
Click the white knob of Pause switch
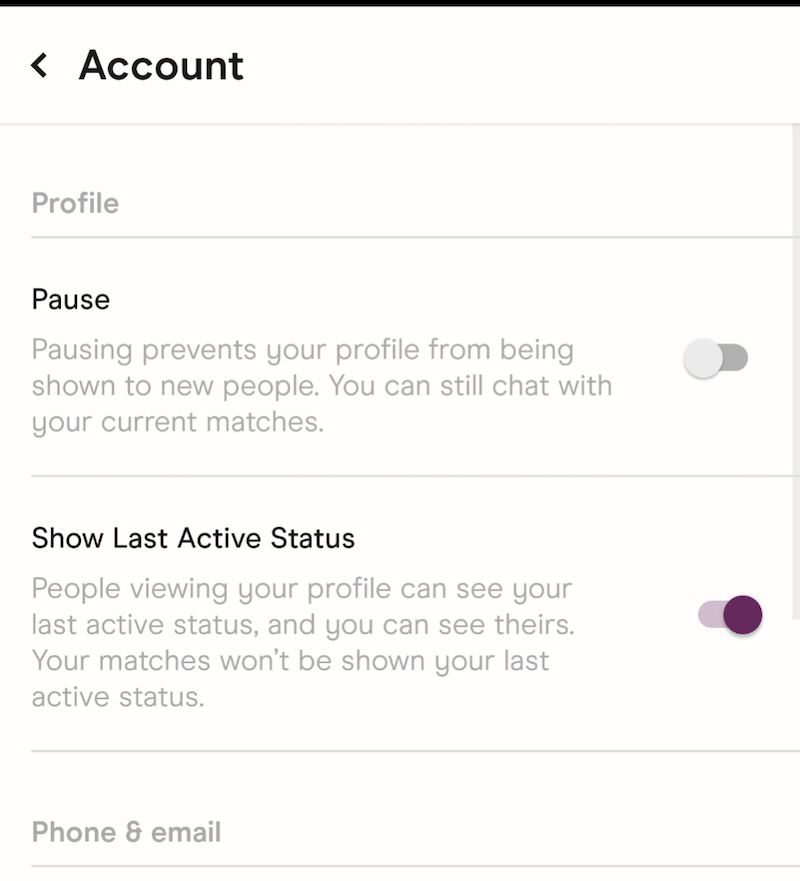tap(703, 358)
